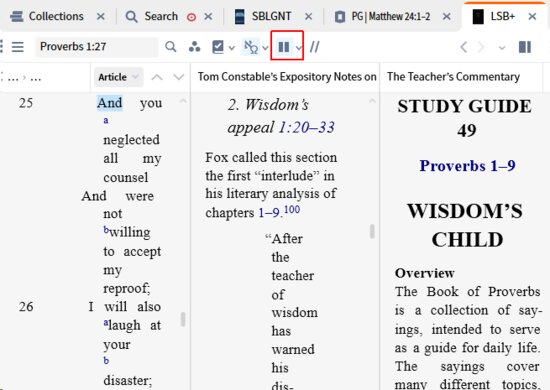Screen dimensions: 550x390
Task: Click footnote a before laugh
Action: [x=106, y=323]
